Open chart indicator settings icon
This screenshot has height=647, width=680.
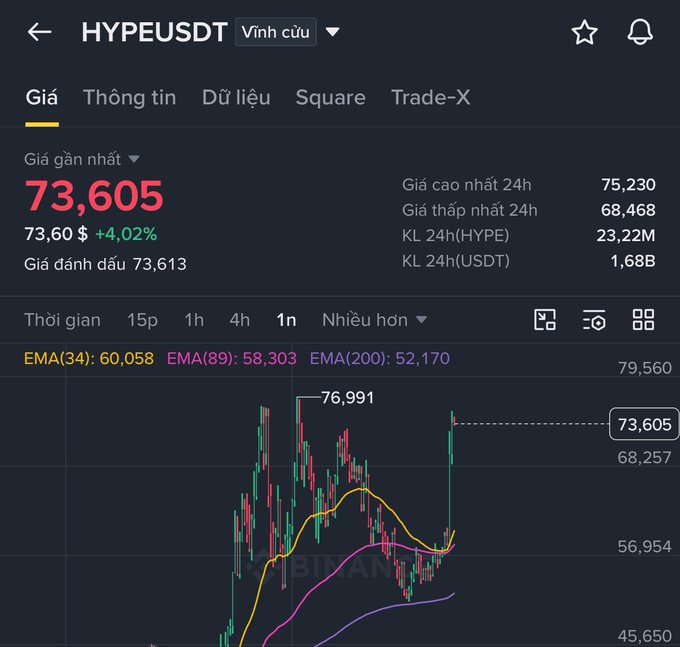coord(594,320)
